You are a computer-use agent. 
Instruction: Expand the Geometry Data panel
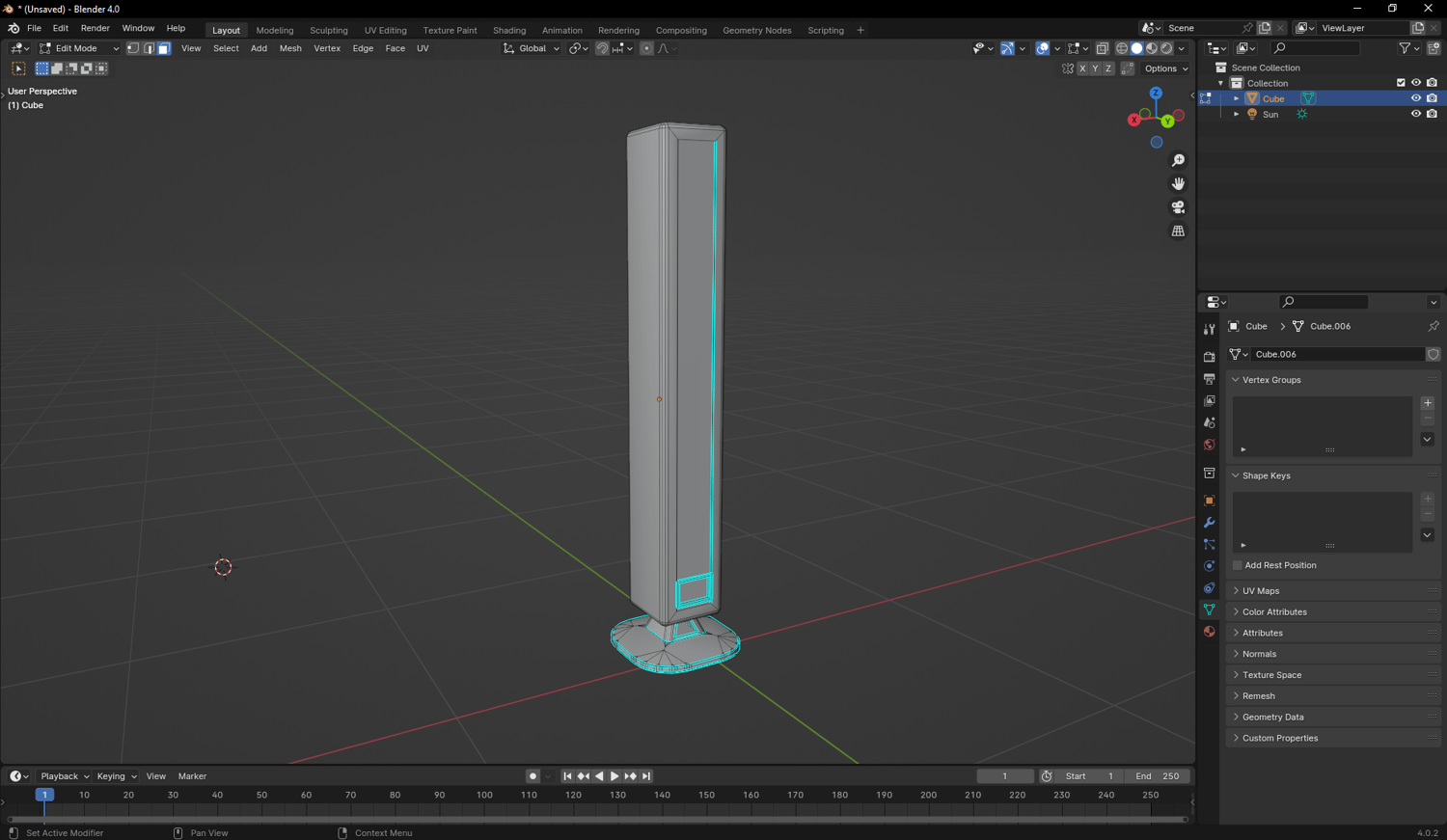tap(1272, 718)
